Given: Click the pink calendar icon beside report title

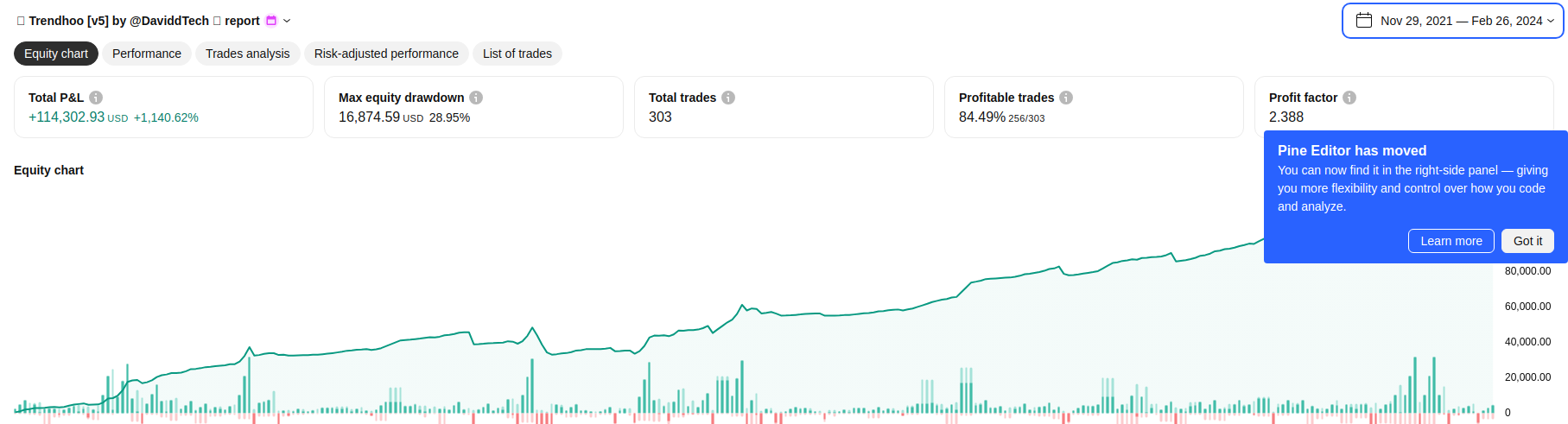Looking at the screenshot, I should click(271, 21).
